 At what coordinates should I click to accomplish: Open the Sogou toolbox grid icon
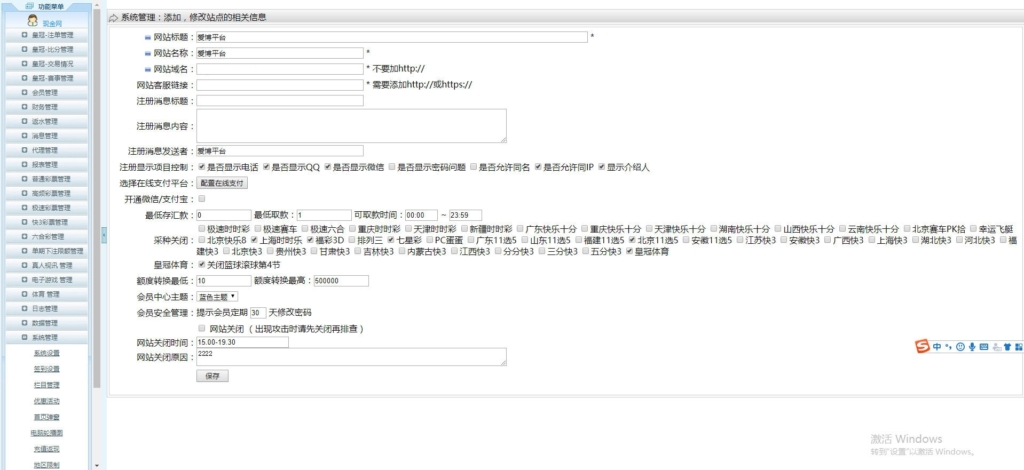[1017, 347]
